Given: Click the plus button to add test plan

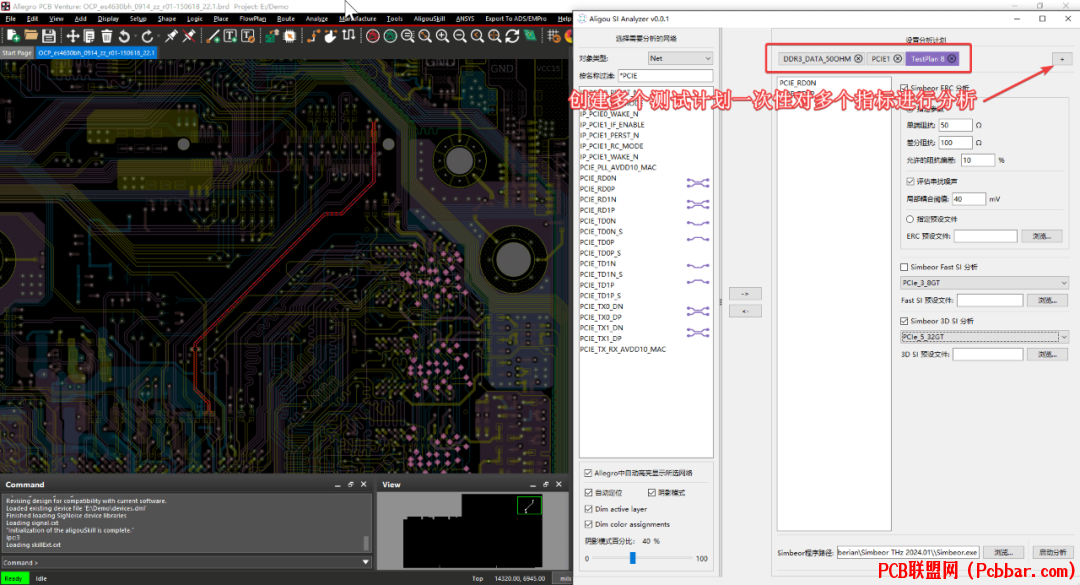Looking at the screenshot, I should point(1062,59).
